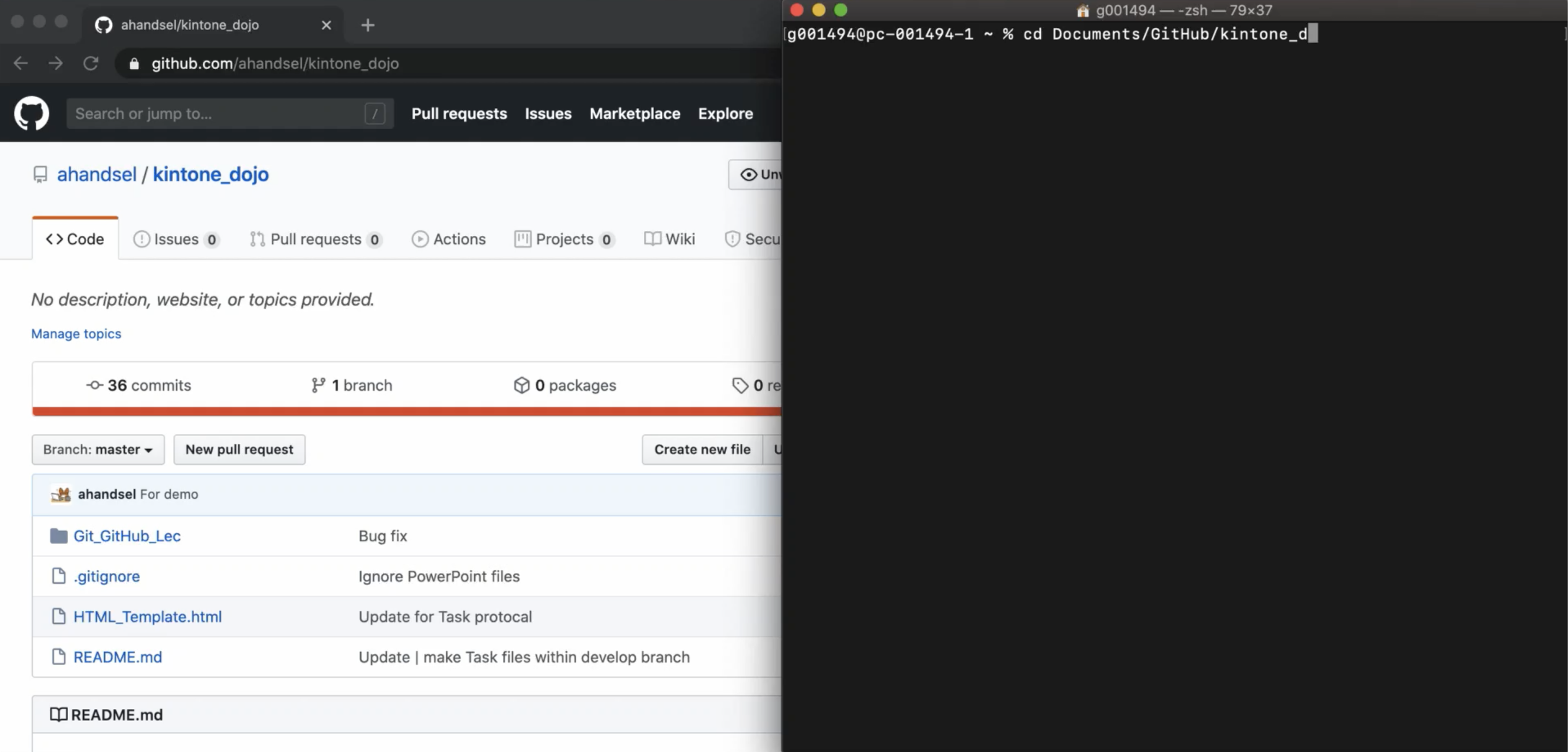Open the .gitignore file
This screenshot has height=752, width=1568.
(x=106, y=576)
